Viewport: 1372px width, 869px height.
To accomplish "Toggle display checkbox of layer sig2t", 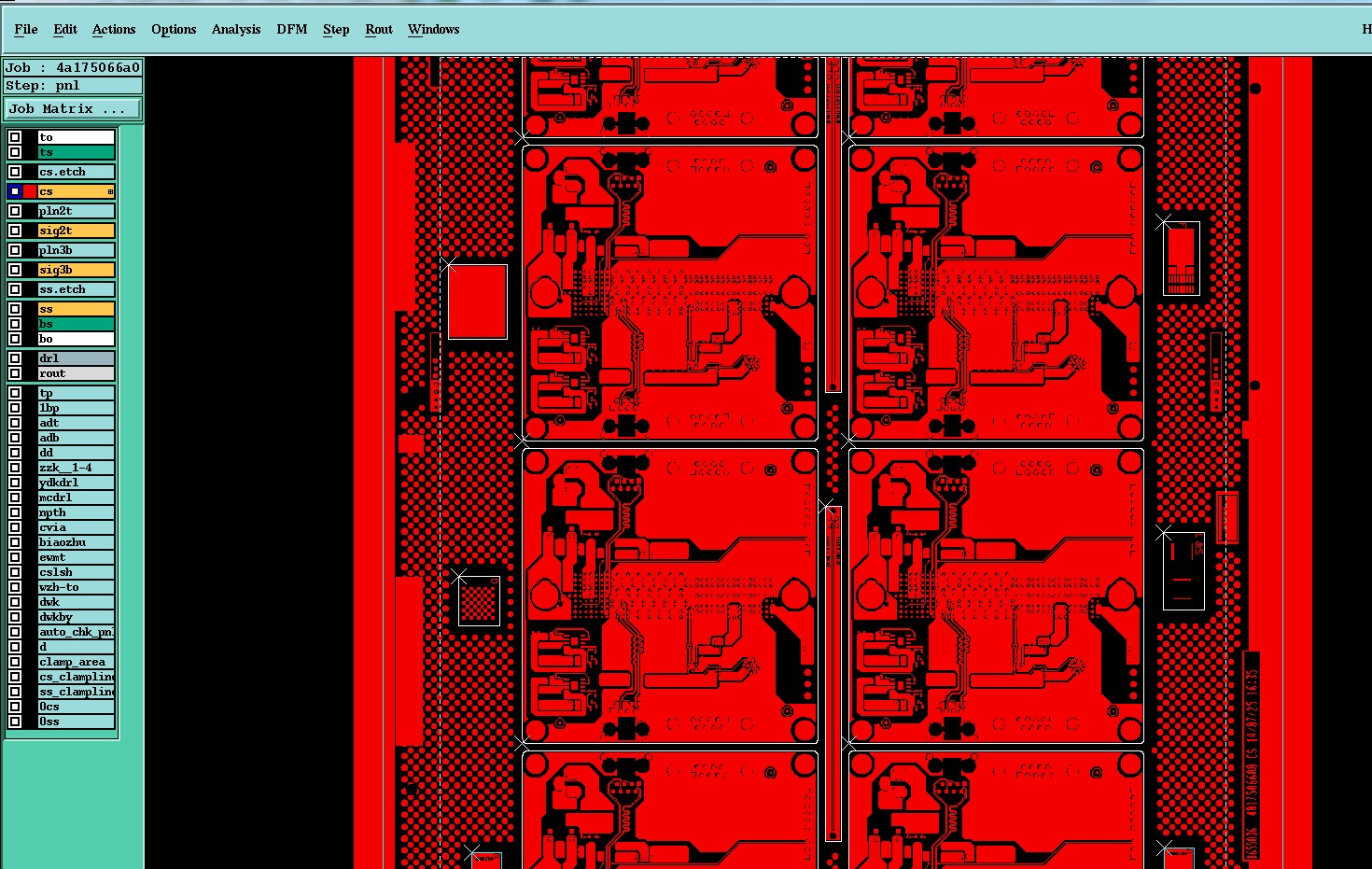I will [x=15, y=231].
